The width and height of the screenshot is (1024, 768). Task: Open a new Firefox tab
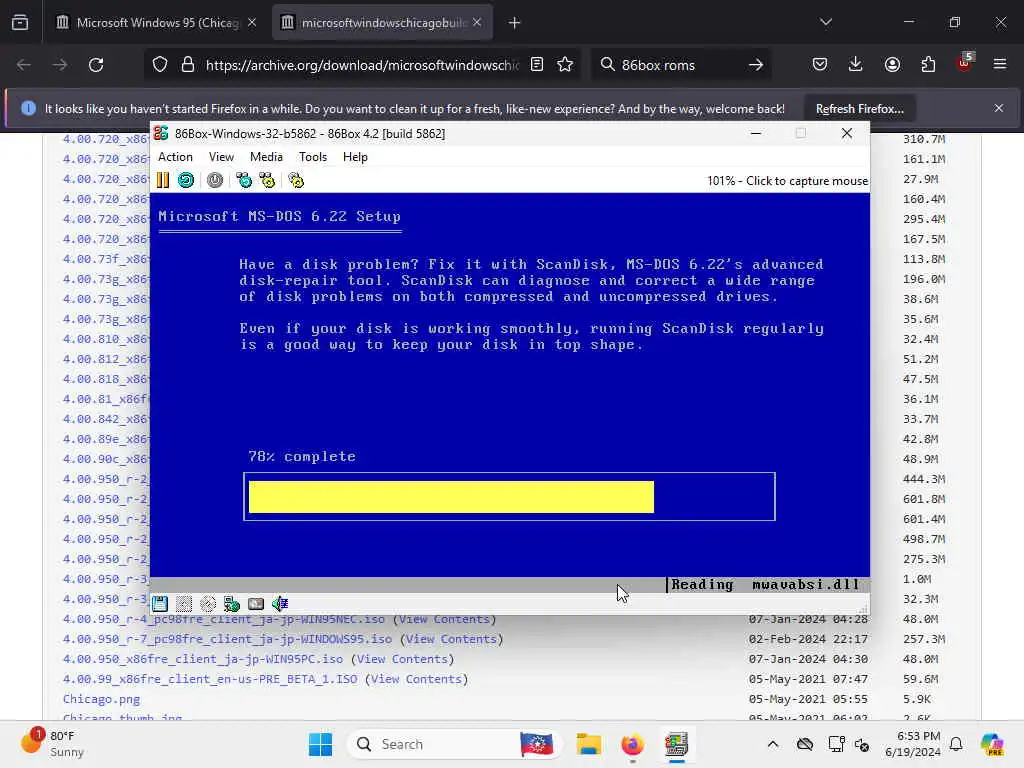point(515,23)
